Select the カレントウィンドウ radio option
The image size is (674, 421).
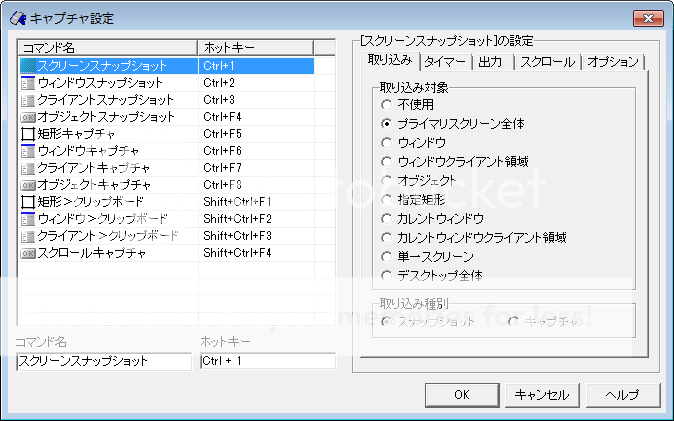point(386,219)
